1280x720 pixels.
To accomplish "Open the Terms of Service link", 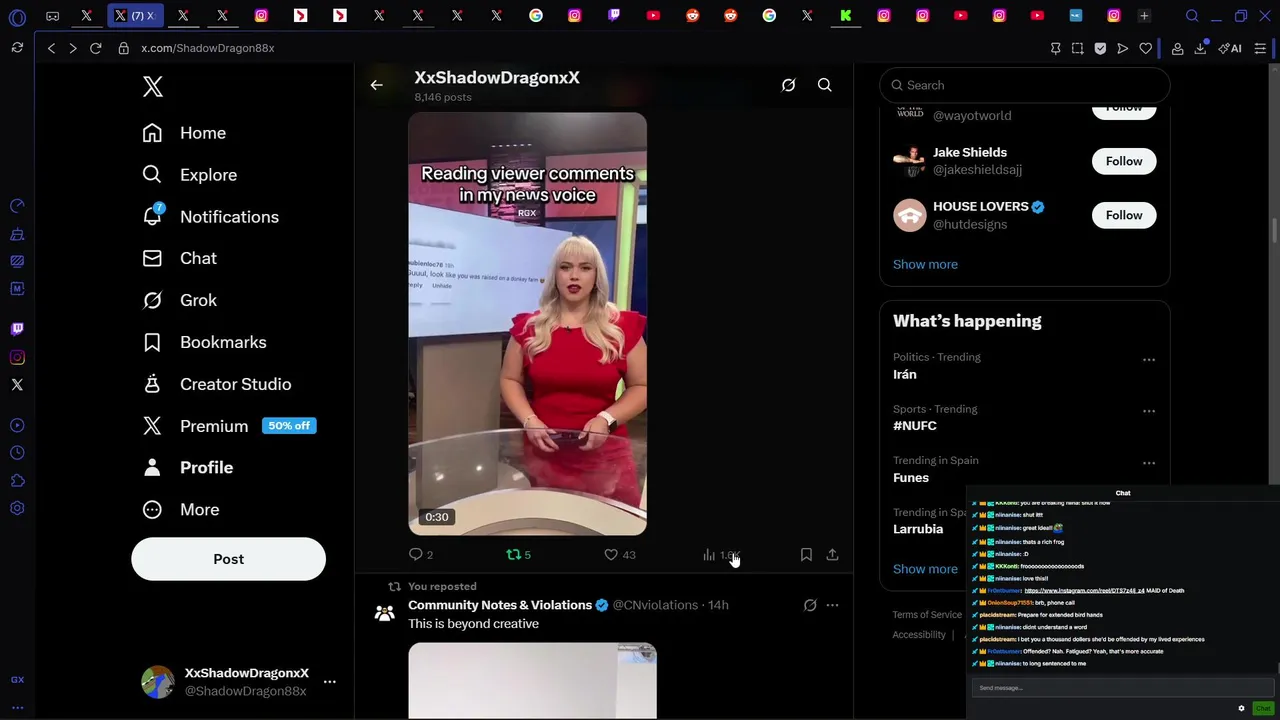I will (927, 615).
